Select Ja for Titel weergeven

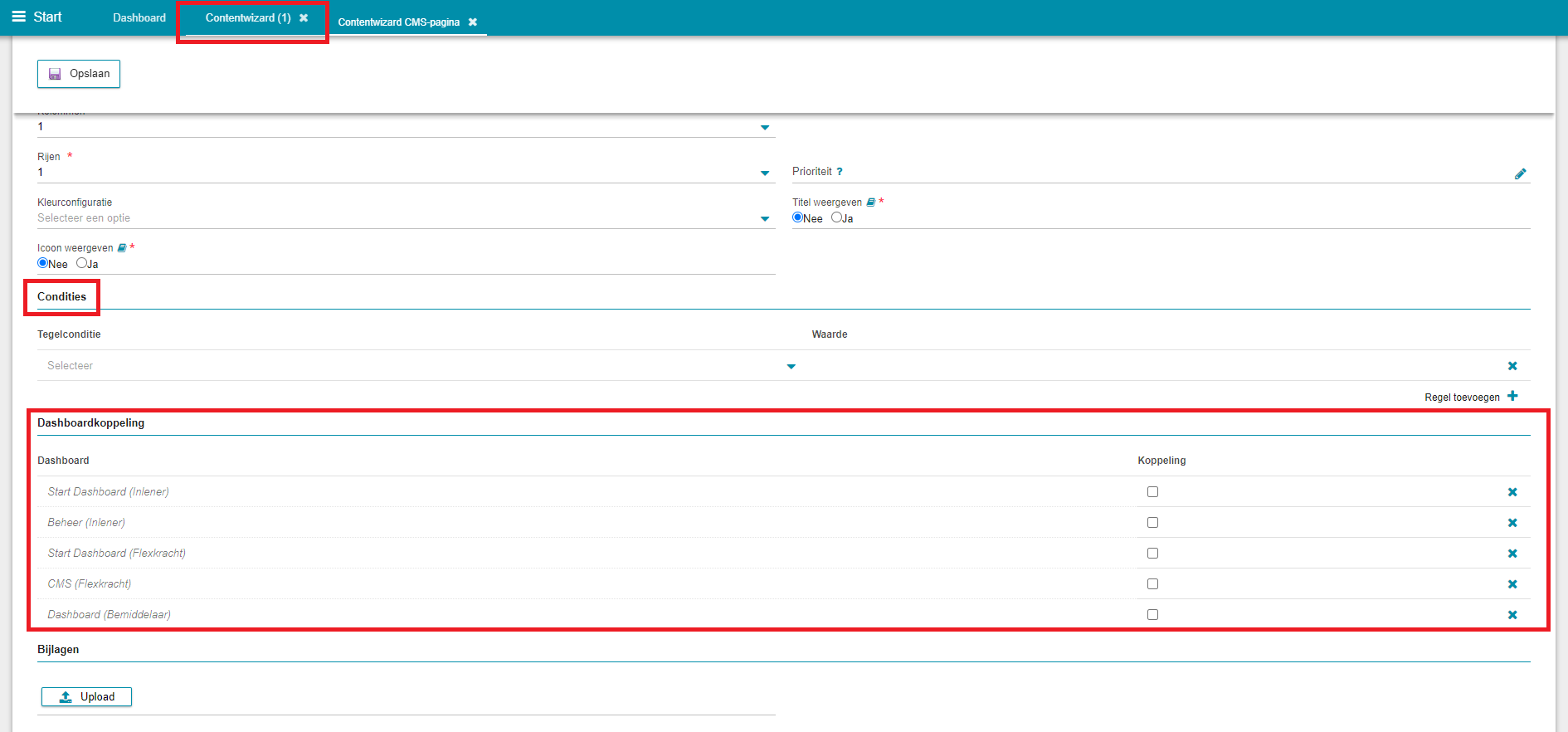(x=836, y=217)
